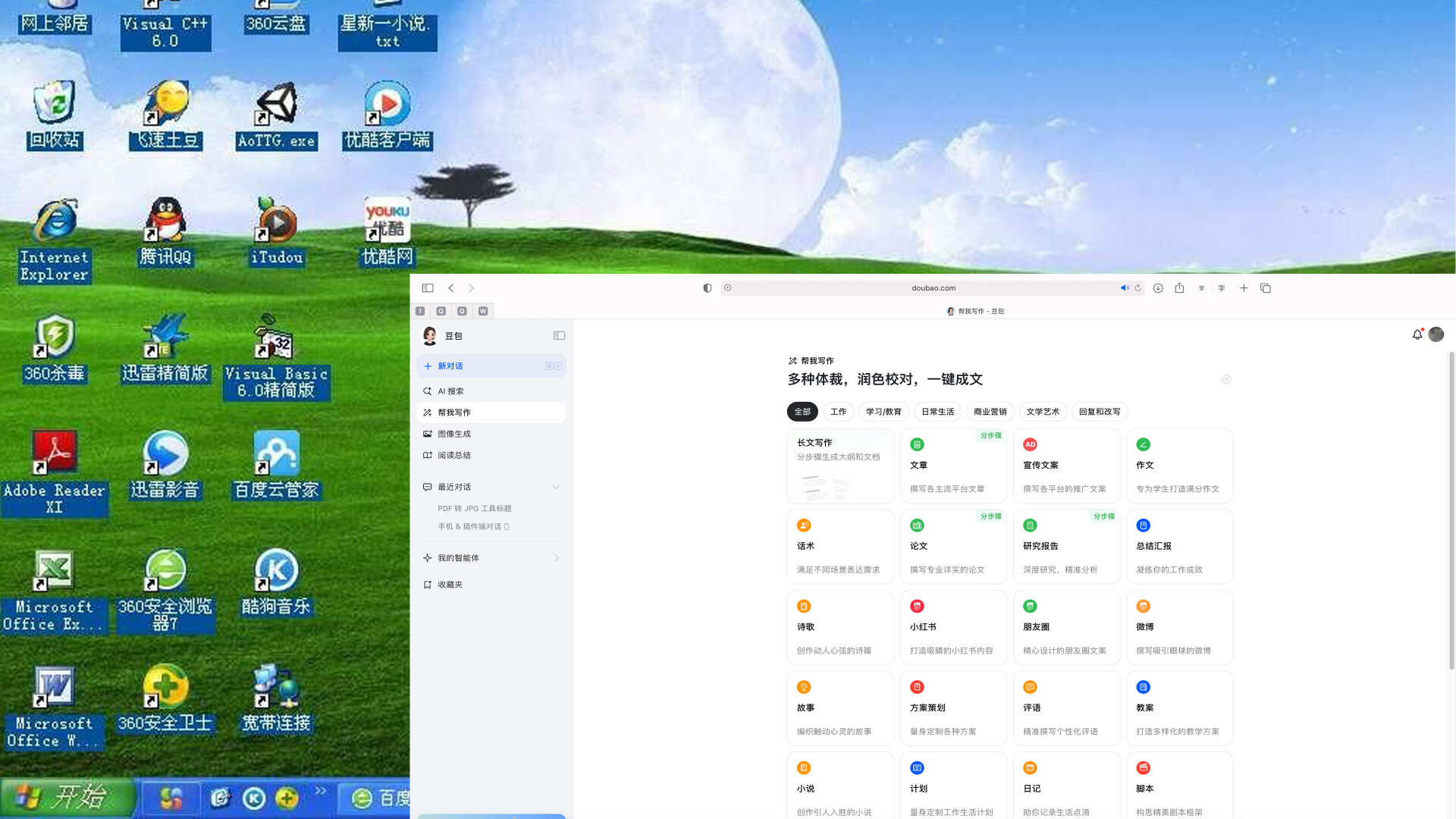Viewport: 1456px width, 819px height.
Task: Open the browser downloads icon
Action: (x=1158, y=288)
